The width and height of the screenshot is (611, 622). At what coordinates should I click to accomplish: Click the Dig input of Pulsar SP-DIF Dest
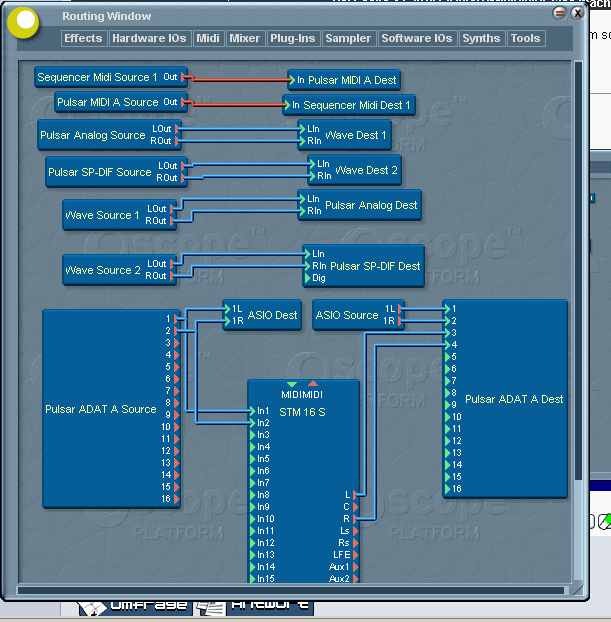pos(308,278)
